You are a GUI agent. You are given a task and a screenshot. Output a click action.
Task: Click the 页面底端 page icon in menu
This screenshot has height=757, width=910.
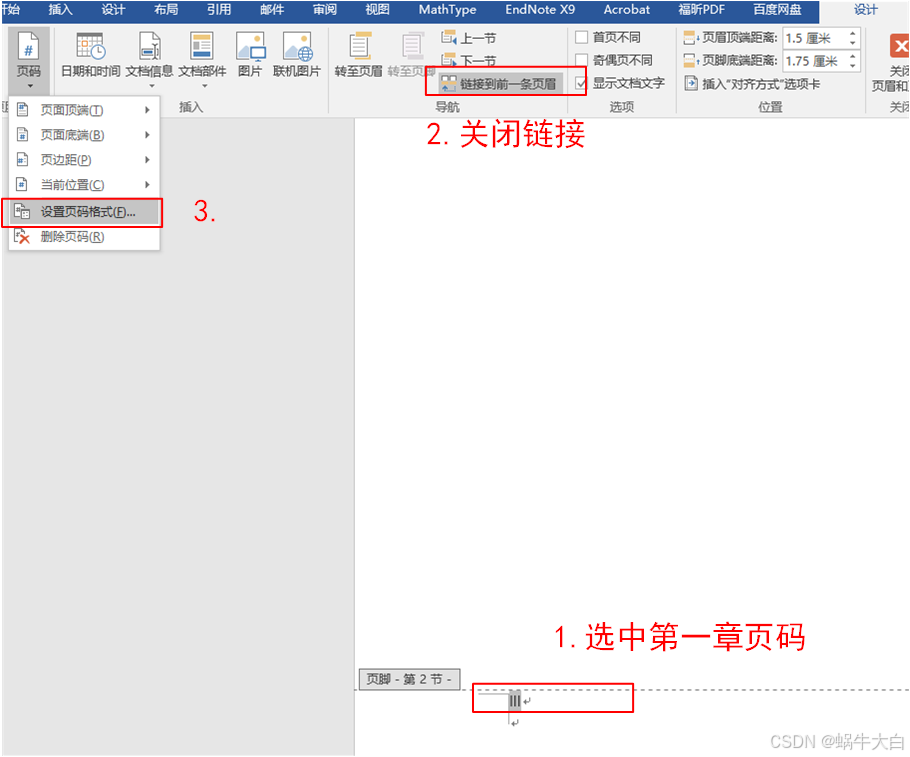click(22, 135)
